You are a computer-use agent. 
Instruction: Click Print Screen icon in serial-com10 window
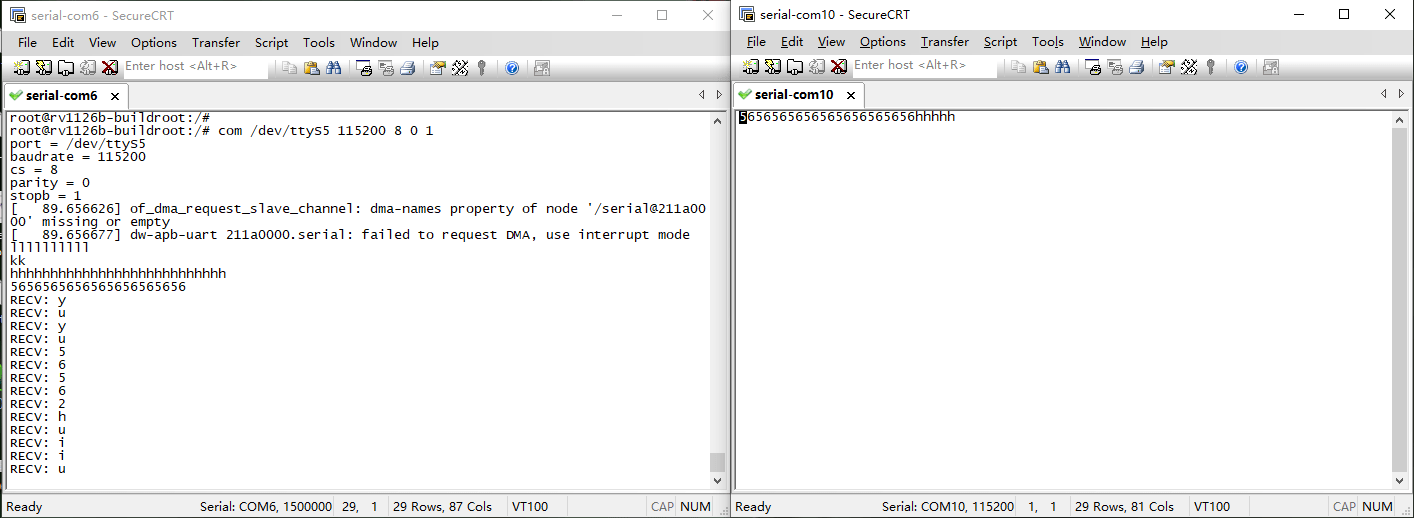pyautogui.click(x=1093, y=67)
